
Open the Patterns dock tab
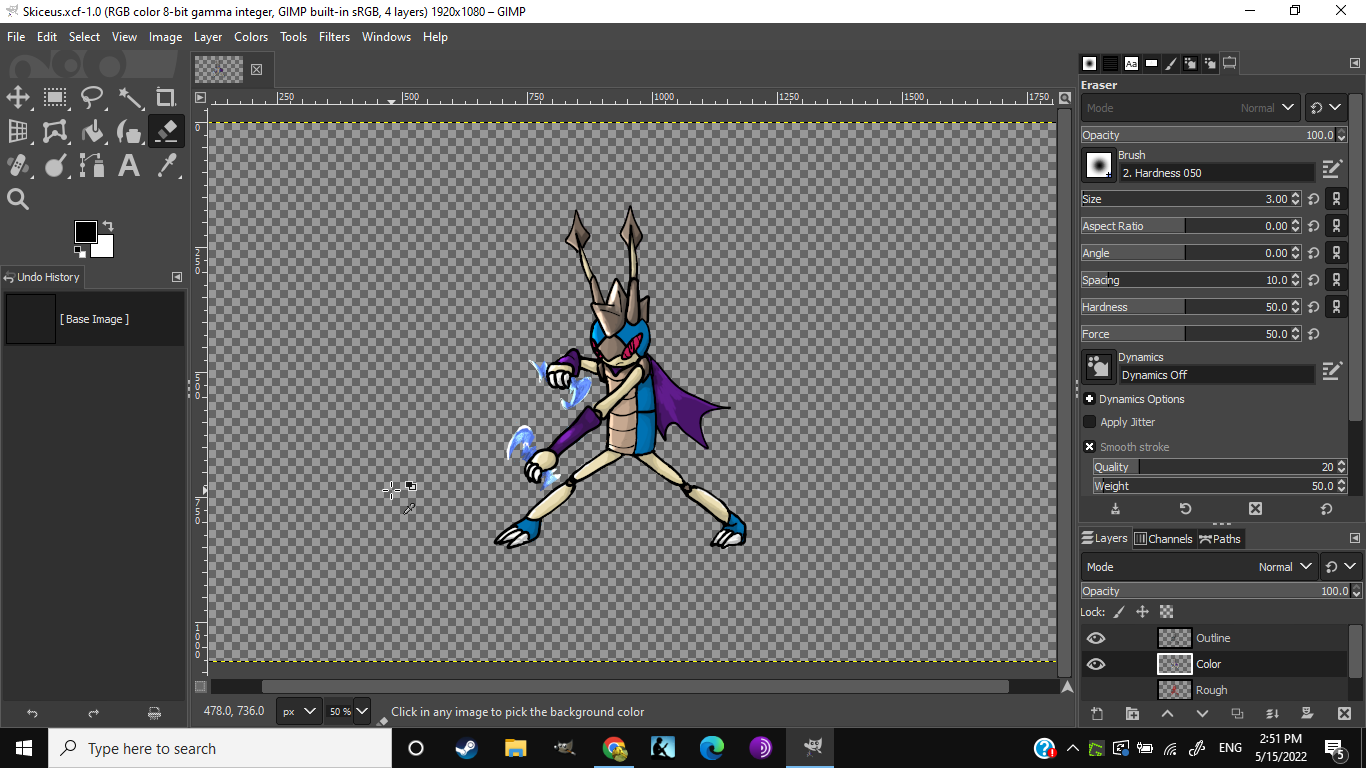click(x=1110, y=63)
